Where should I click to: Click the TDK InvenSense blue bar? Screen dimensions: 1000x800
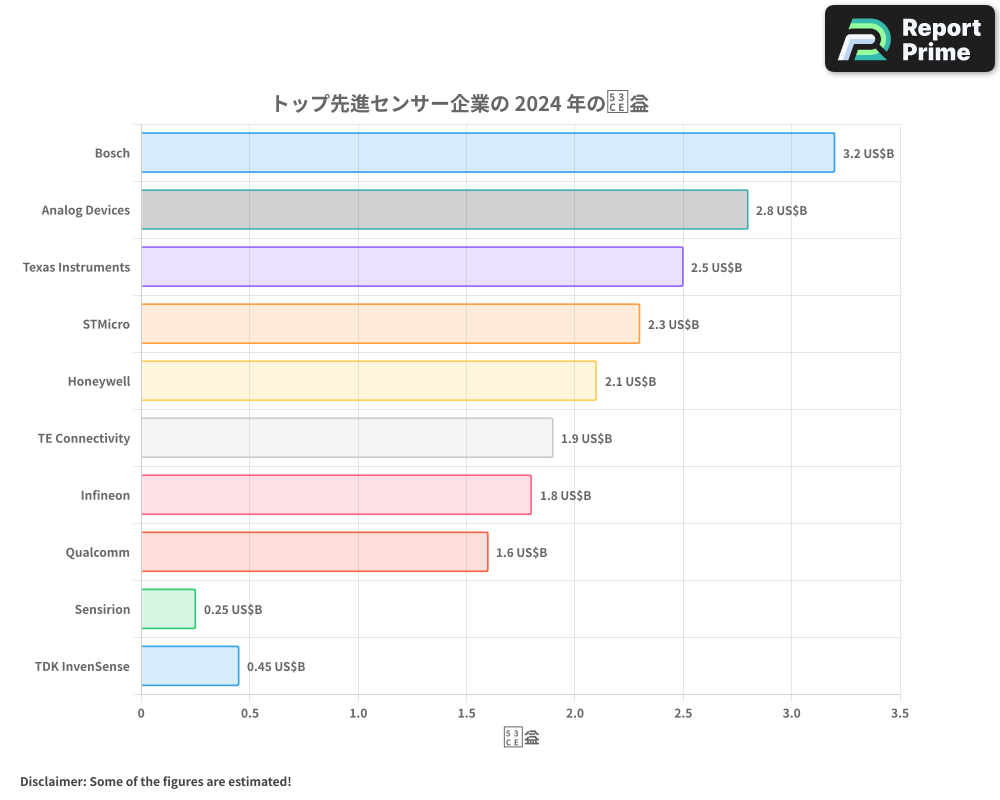(190, 666)
